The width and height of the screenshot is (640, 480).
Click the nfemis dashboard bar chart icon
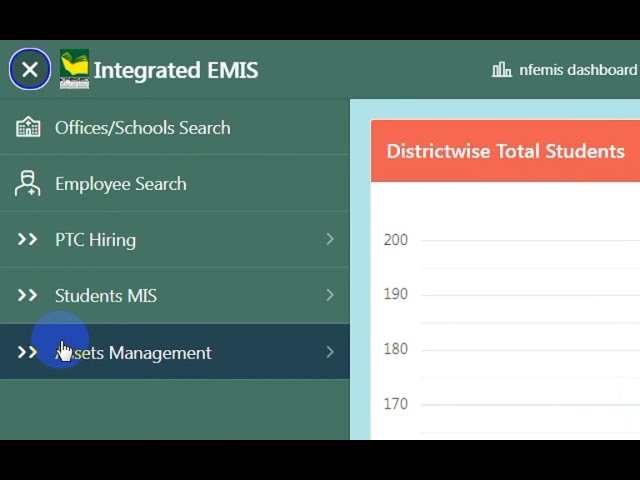point(501,70)
